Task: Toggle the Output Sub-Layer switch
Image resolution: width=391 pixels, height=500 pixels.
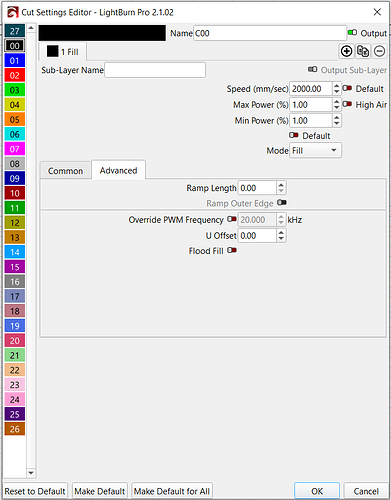Action: pos(312,69)
